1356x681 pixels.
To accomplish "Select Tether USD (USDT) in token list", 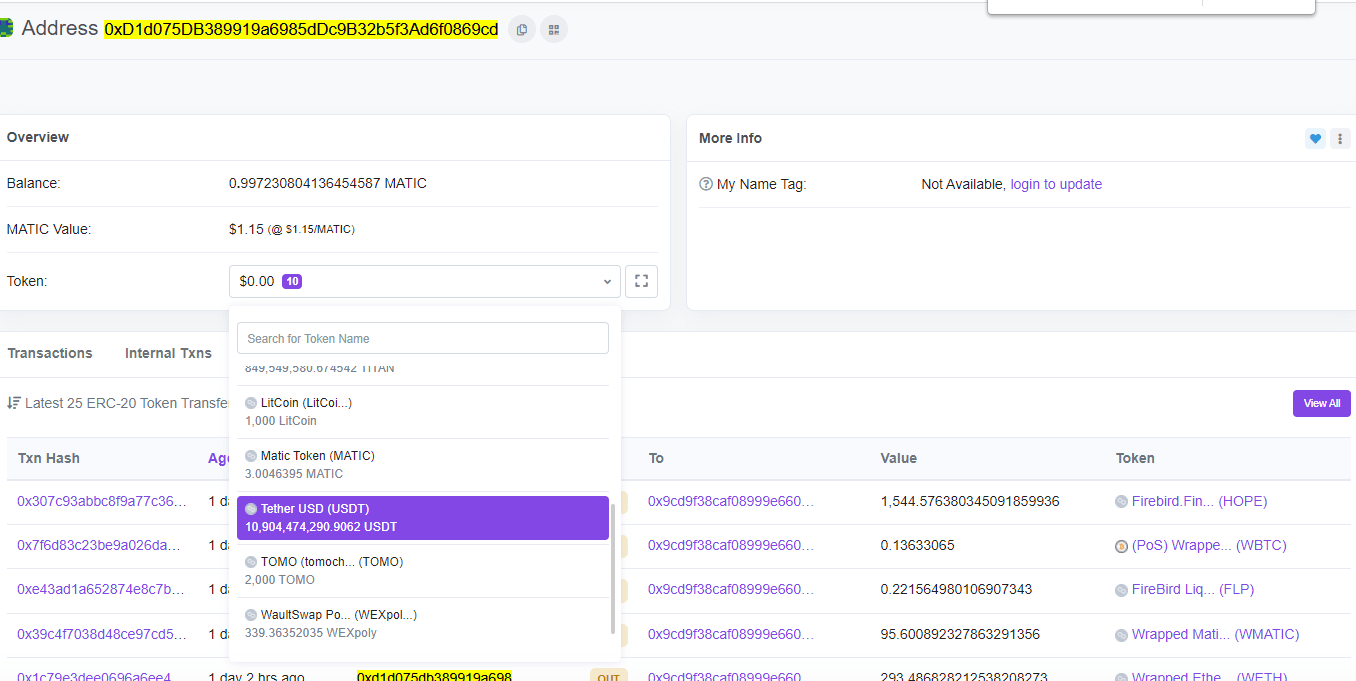I will click(x=423, y=518).
